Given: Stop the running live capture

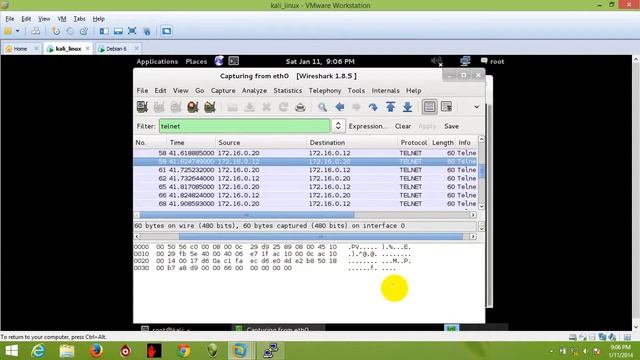Looking at the screenshot, I should tap(193, 107).
